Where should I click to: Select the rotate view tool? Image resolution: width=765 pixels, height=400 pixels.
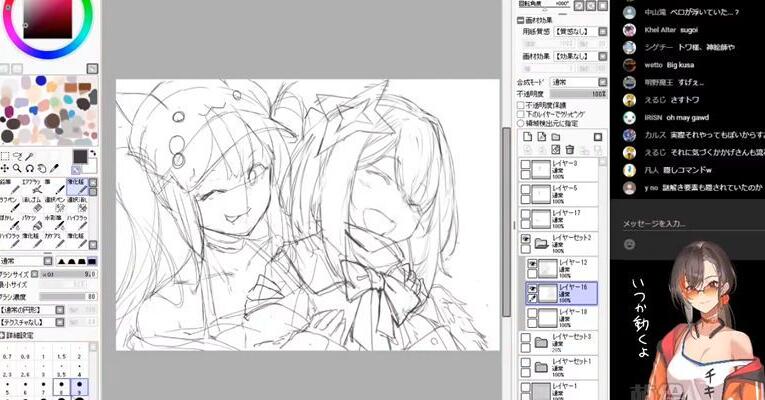coord(30,168)
